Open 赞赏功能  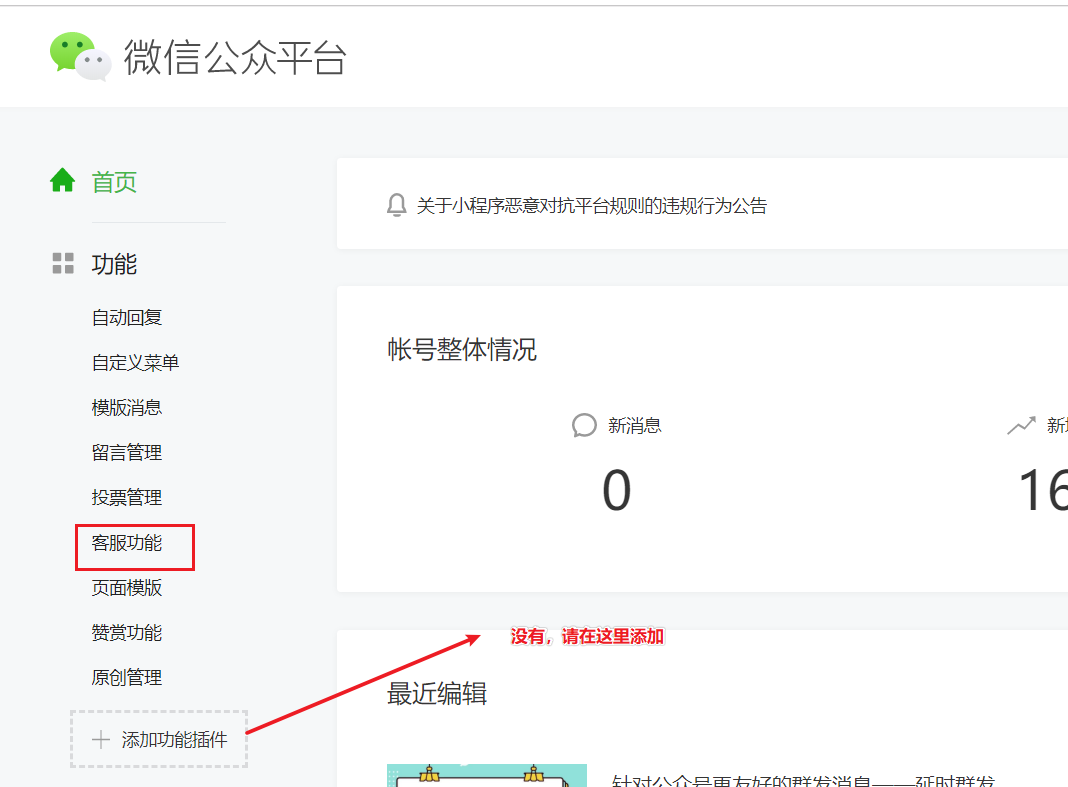[x=127, y=632]
